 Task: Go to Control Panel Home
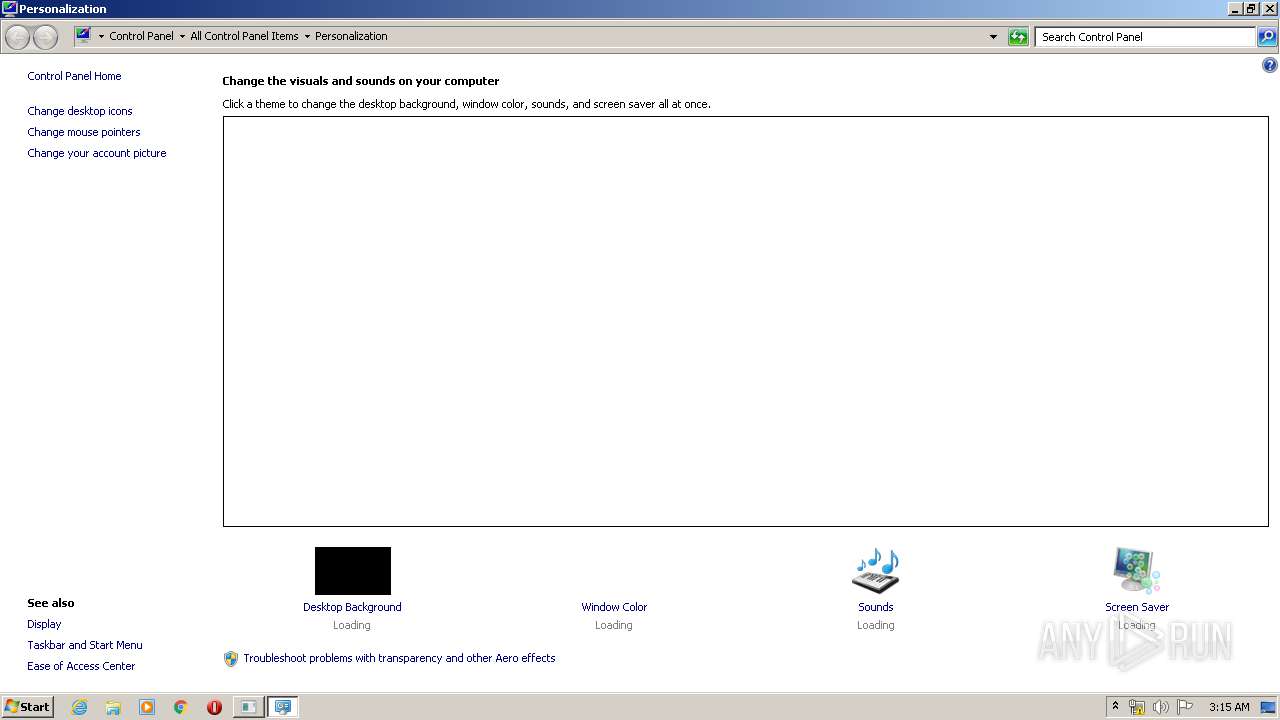[74, 76]
